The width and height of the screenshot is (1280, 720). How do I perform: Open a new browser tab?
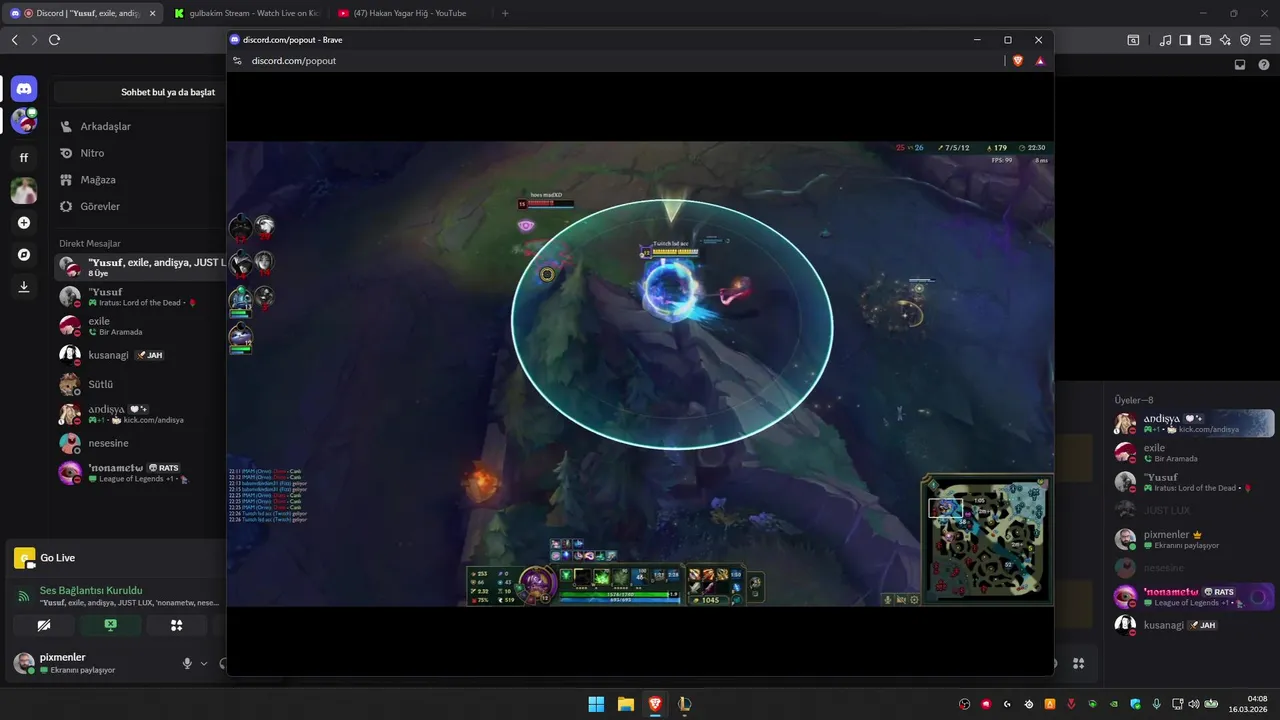coord(505,13)
